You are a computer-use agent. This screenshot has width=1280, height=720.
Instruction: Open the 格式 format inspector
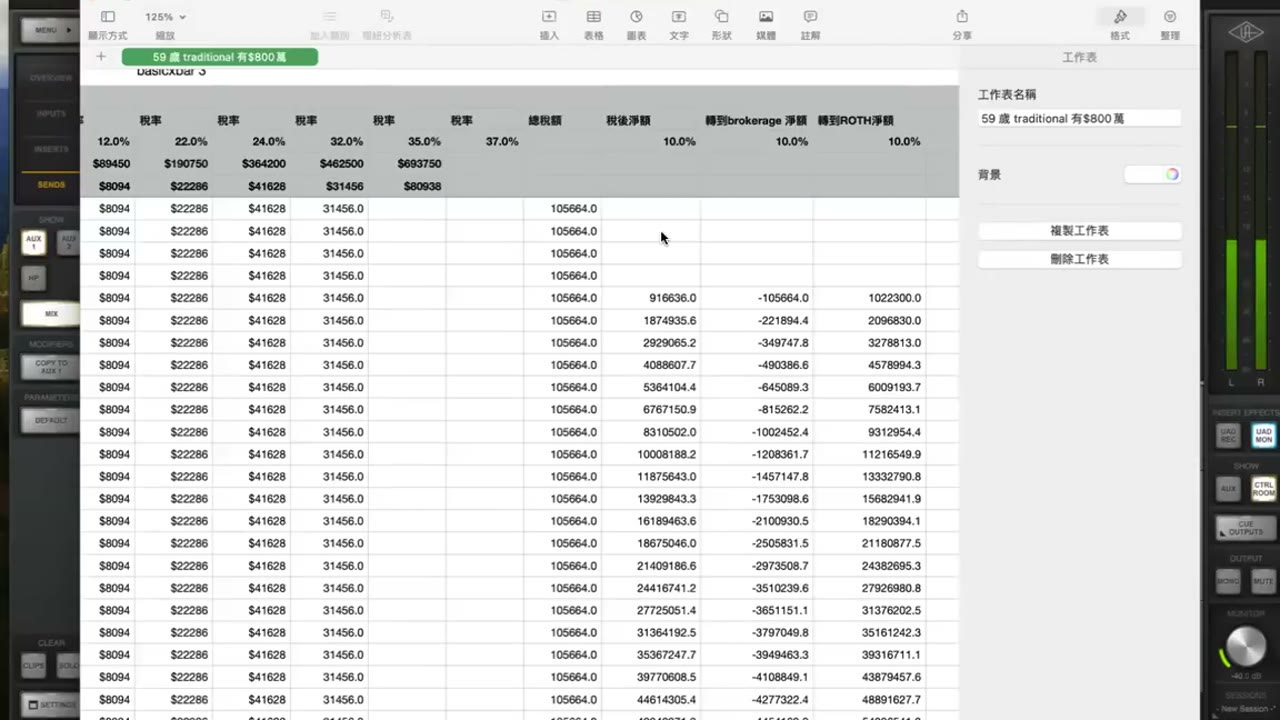coord(1120,17)
